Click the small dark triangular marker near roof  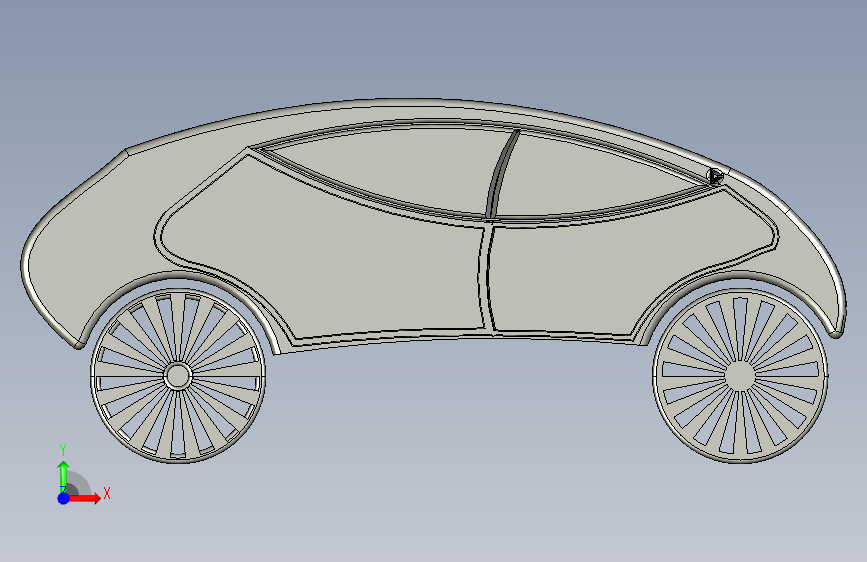tap(715, 176)
